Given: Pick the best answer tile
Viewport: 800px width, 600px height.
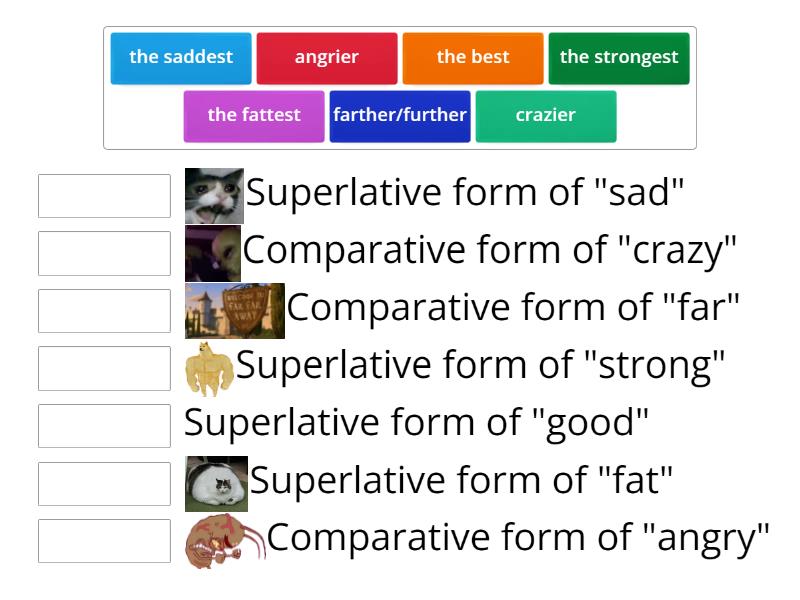Looking at the screenshot, I should coord(471,57).
